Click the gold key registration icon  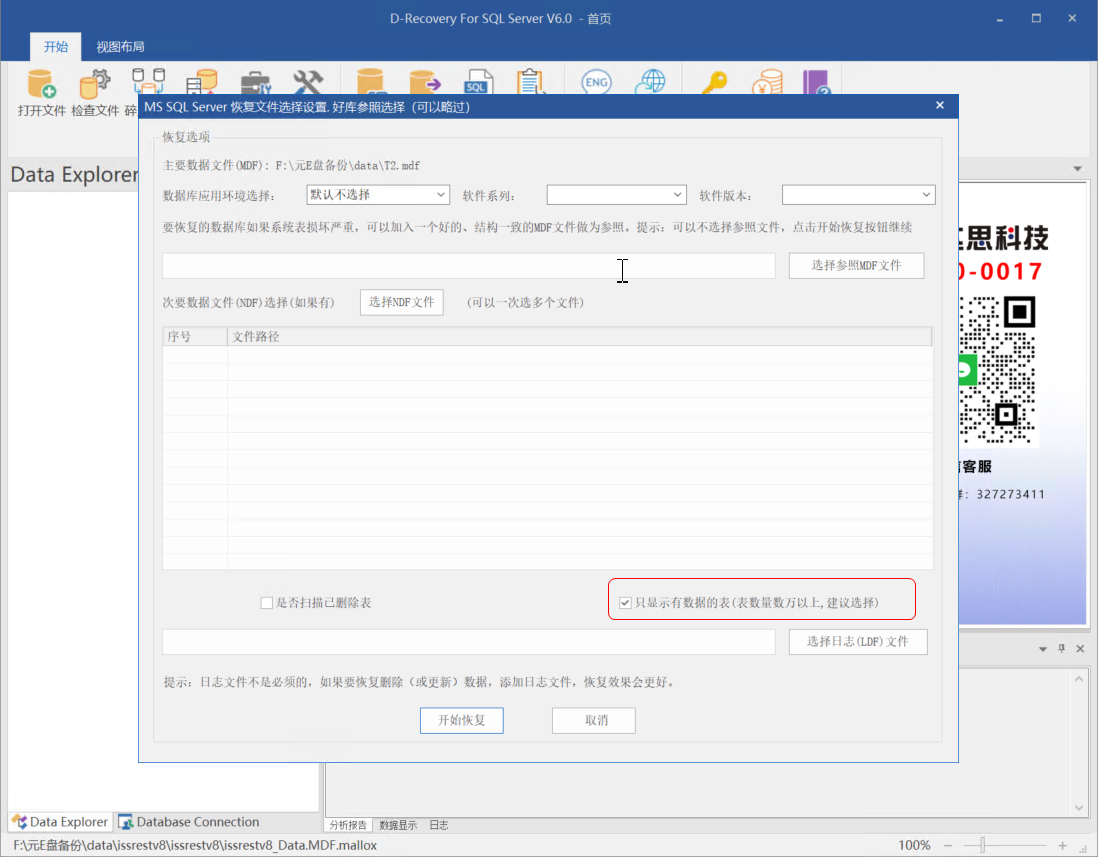(714, 82)
